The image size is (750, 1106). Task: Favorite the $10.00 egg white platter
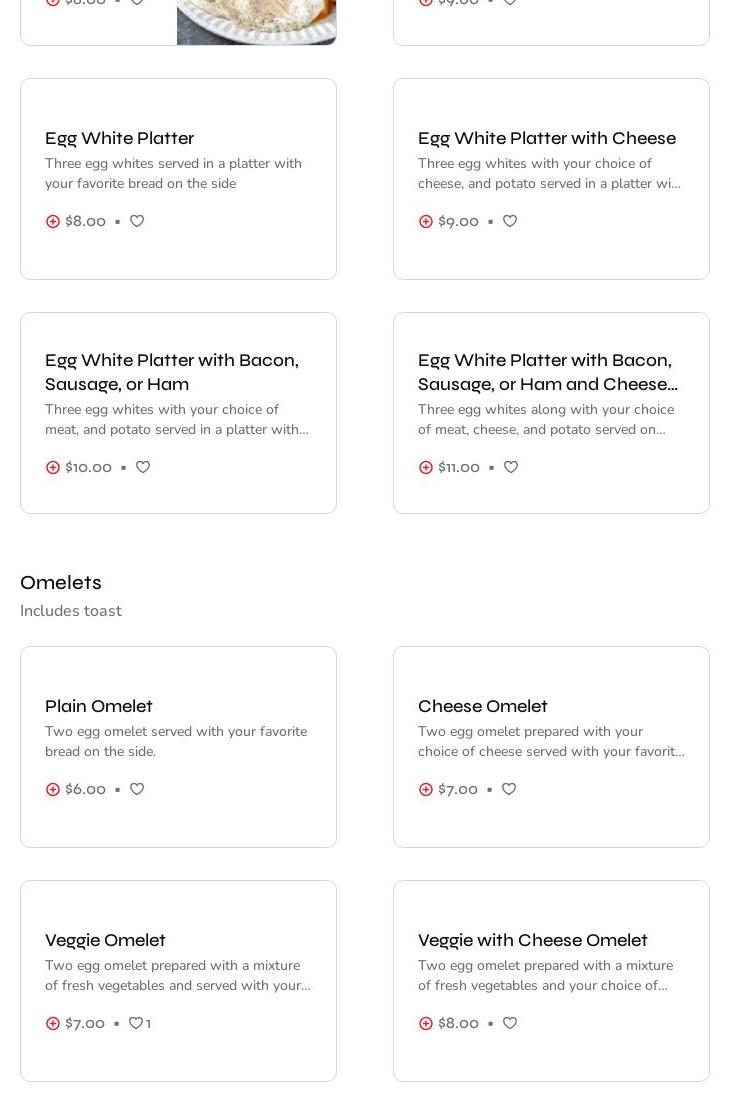pos(143,467)
